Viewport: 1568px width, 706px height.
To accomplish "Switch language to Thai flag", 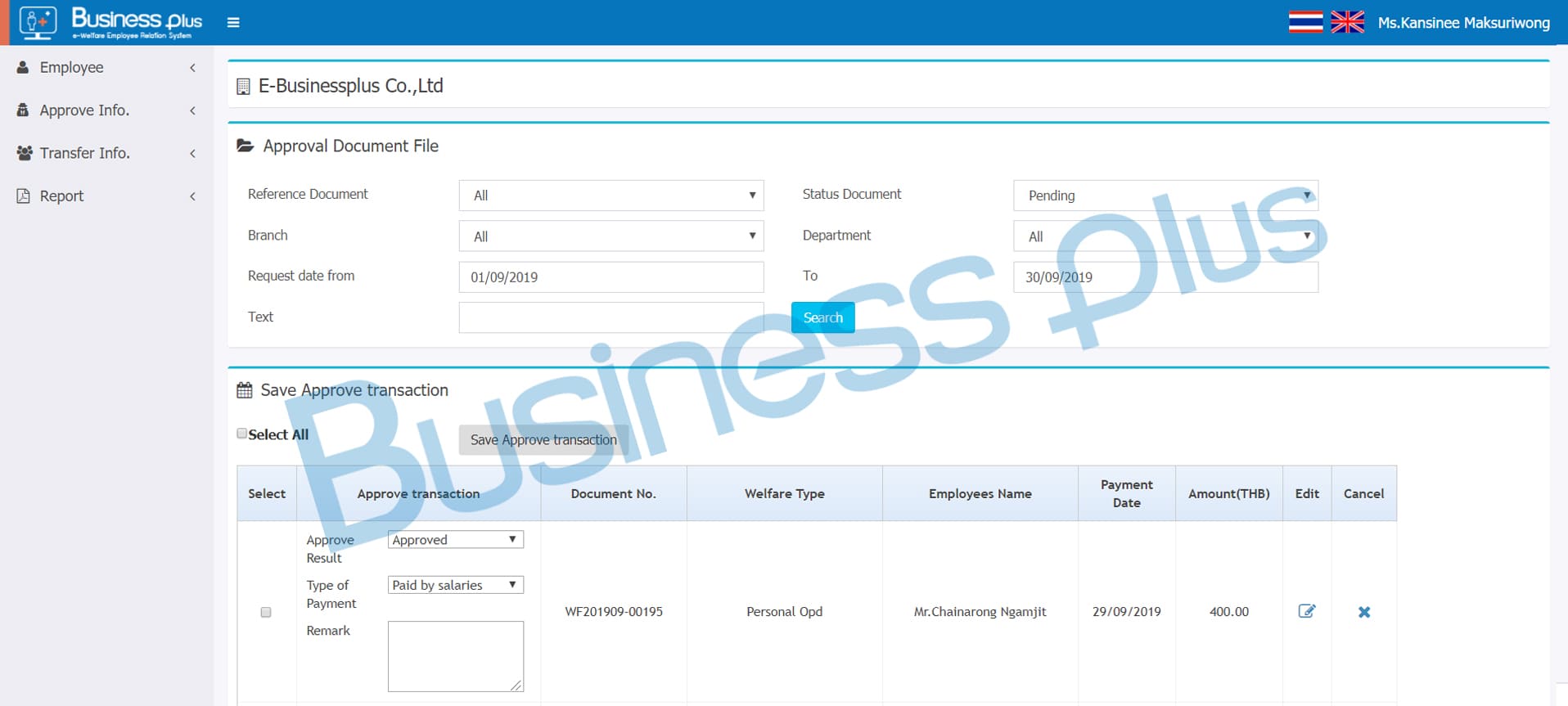I will coord(1305,22).
